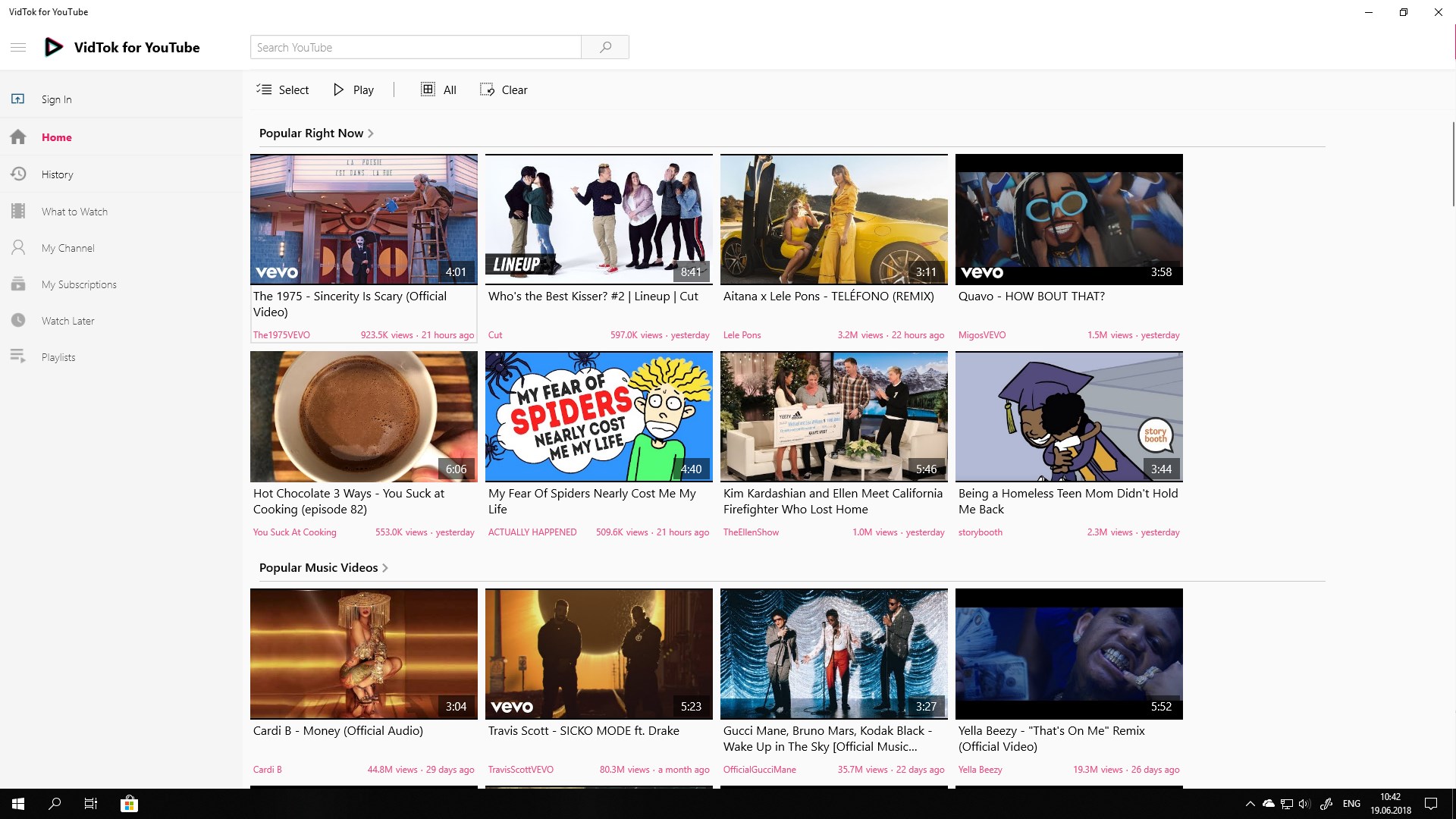Select All videos with toolbar button
This screenshot has width=1456, height=819.
pos(438,89)
